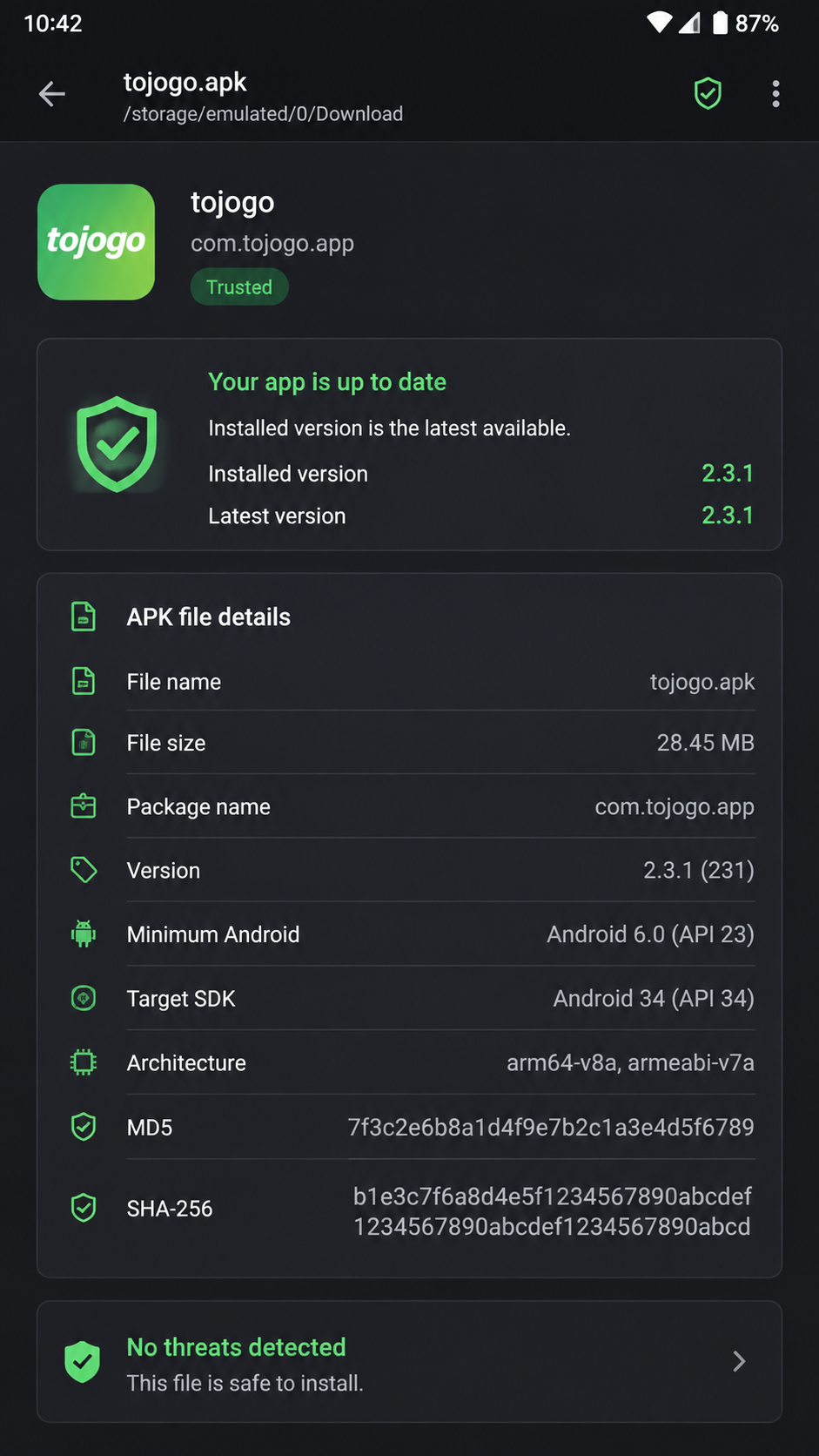Tap the SHA-256 hash value
This screenshot has height=1456, width=819.
(x=553, y=1211)
